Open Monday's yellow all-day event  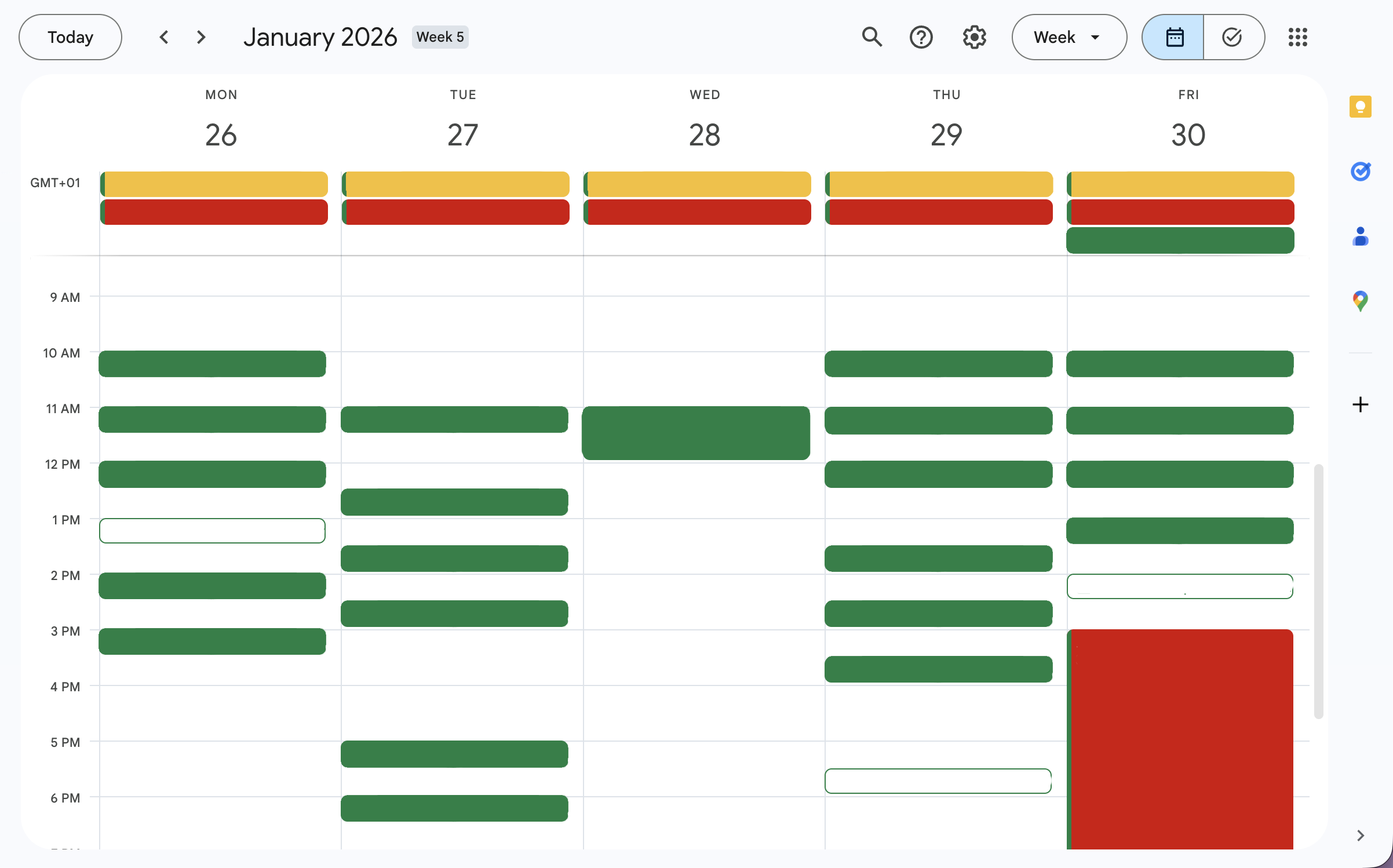point(214,184)
